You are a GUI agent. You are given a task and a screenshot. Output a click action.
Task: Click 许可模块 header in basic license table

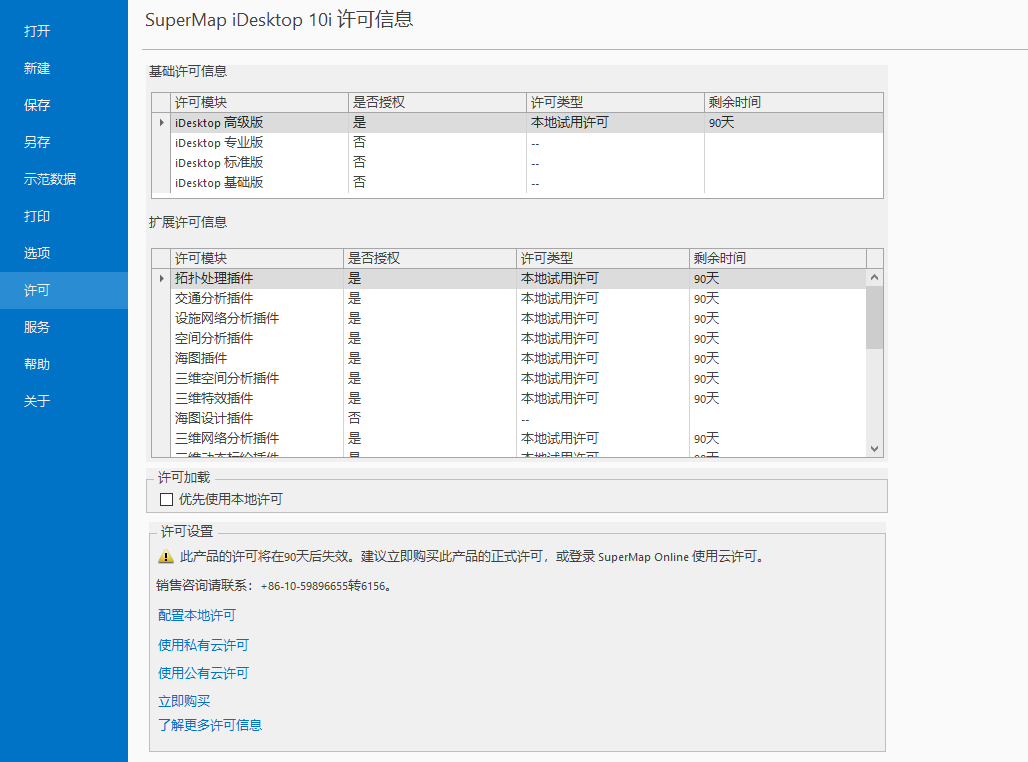point(260,102)
